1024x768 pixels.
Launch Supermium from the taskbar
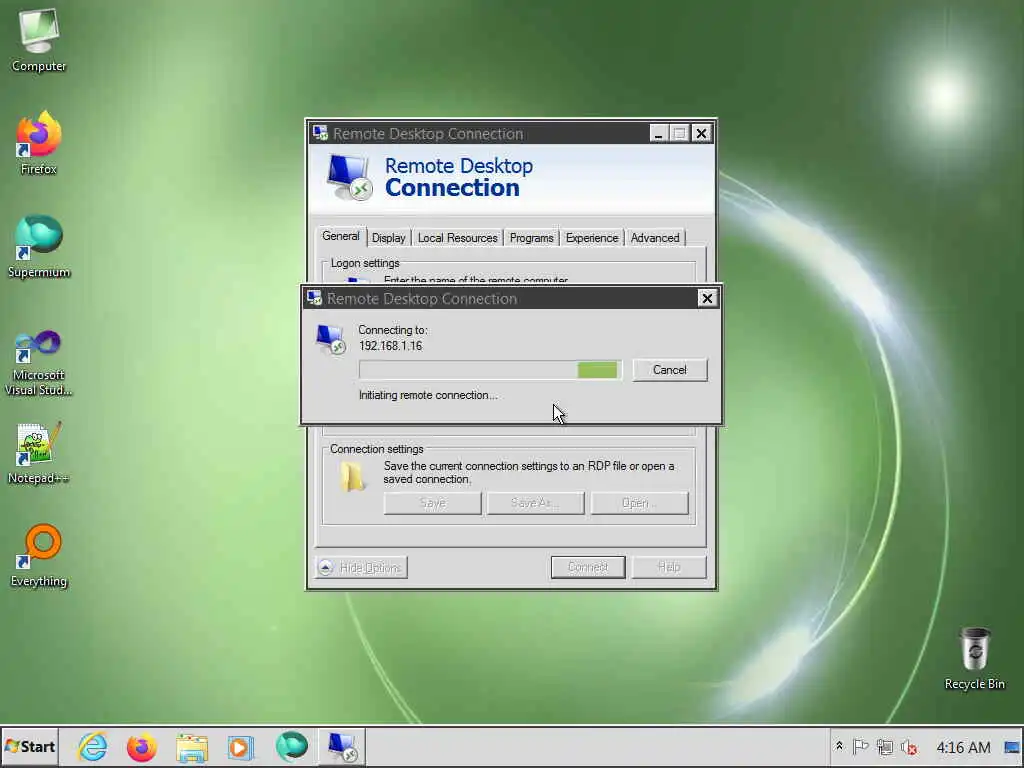(291, 746)
